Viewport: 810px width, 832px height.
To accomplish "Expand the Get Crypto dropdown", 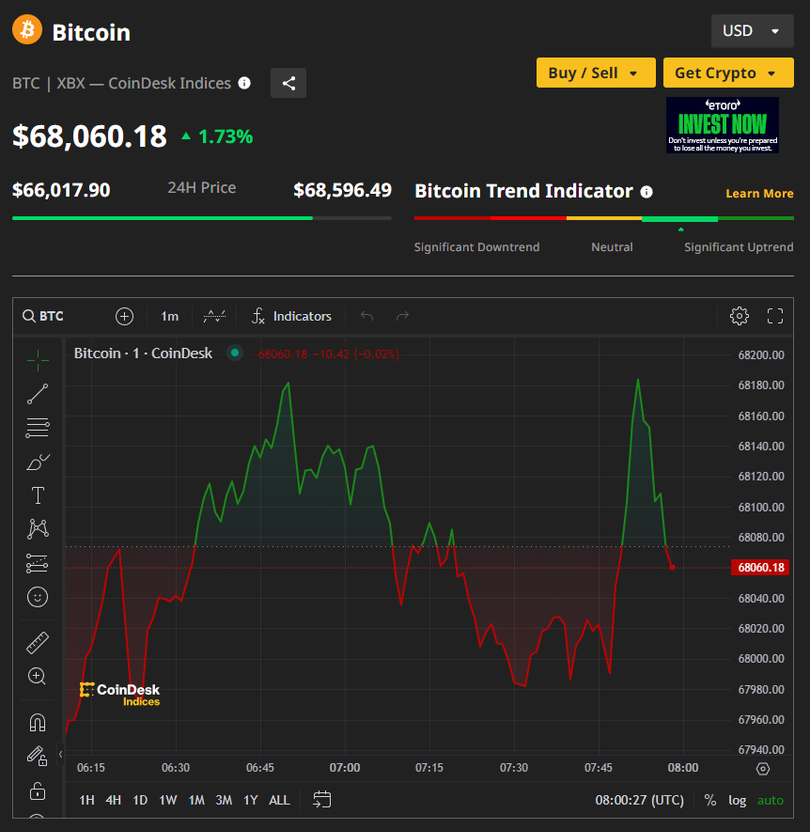I will [x=727, y=73].
